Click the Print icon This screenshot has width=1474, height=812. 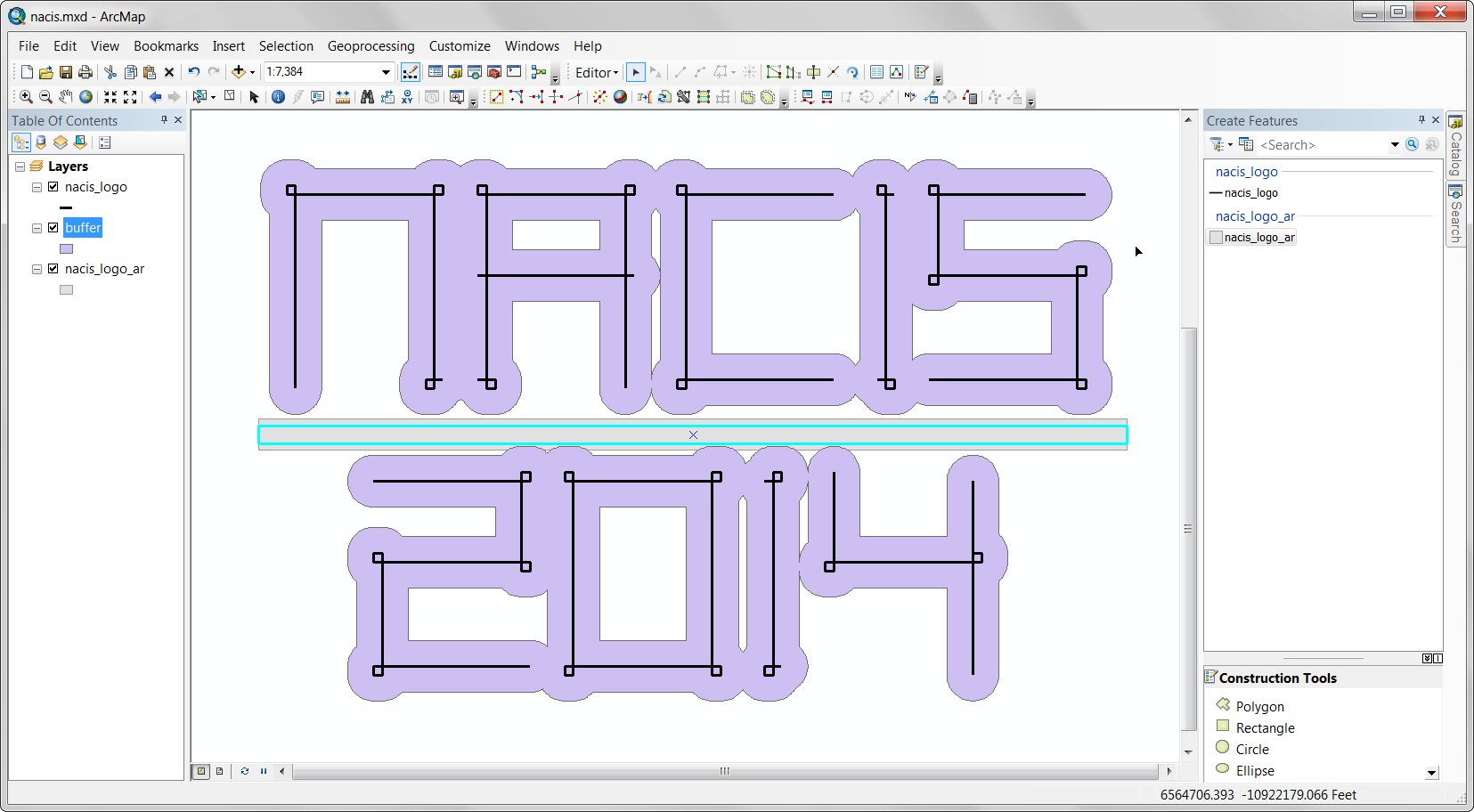pos(86,72)
